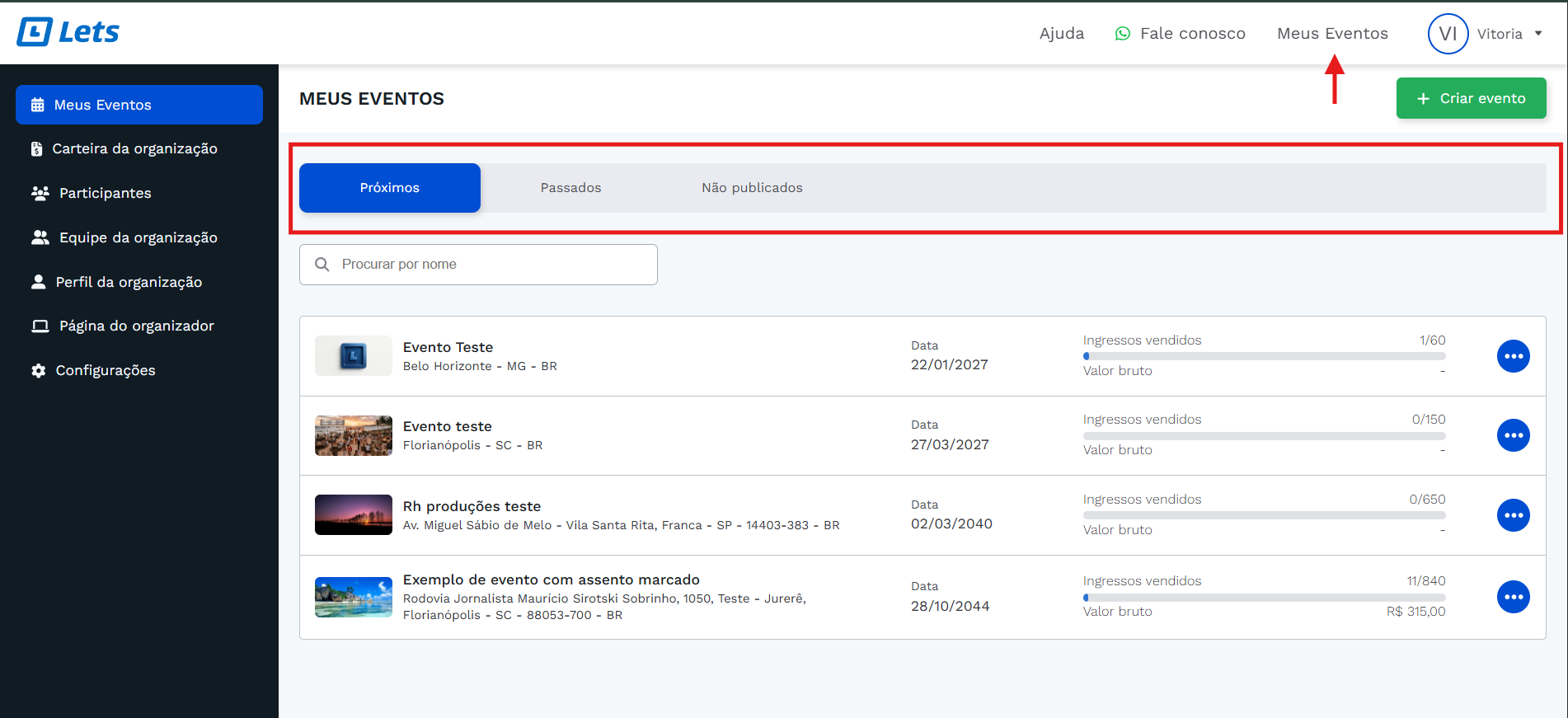This screenshot has width=1568, height=718.
Task: Switch to the Passados tab
Action: [570, 188]
